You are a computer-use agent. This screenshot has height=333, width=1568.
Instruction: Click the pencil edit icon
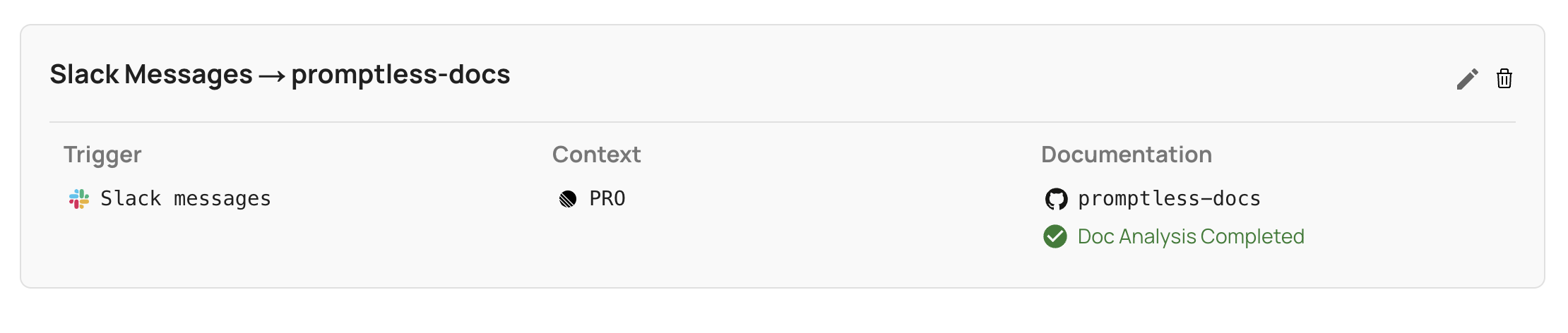tap(1467, 79)
